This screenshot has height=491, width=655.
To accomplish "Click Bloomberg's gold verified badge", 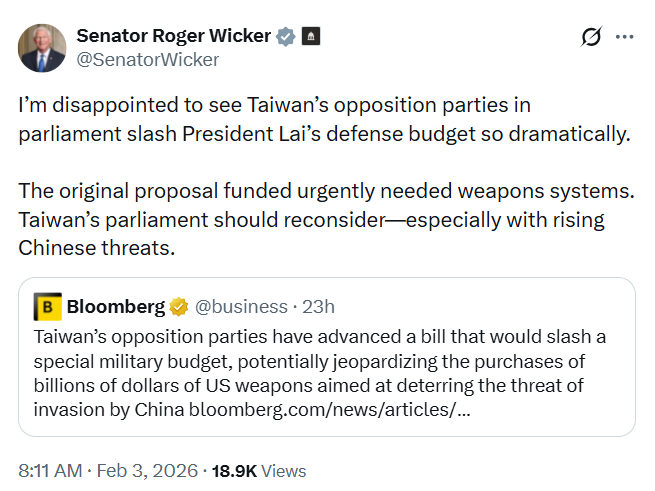I will coord(179,305).
